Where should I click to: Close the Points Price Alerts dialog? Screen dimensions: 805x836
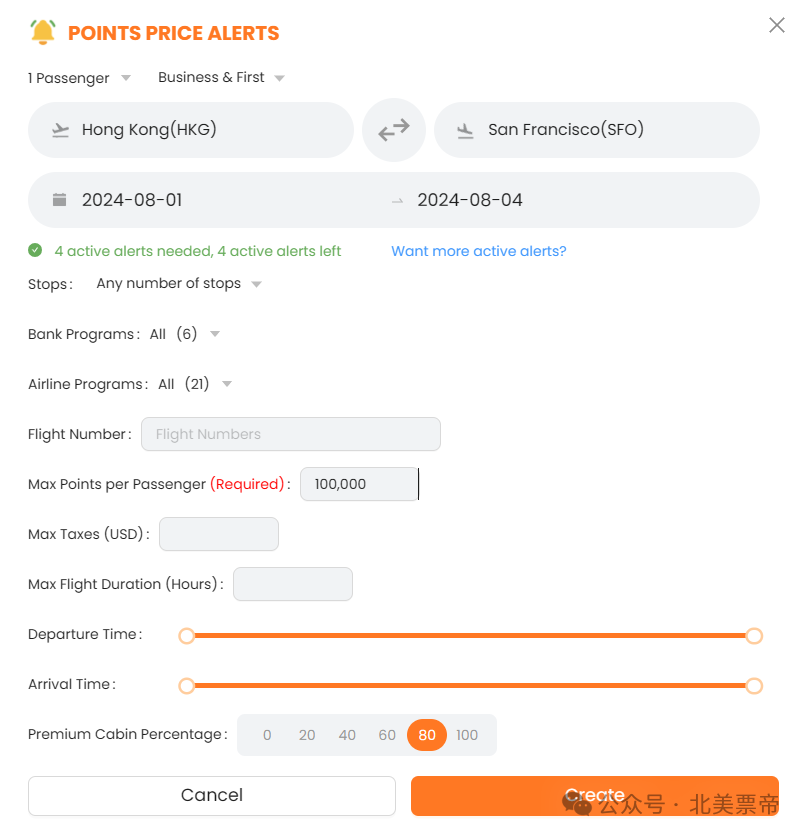tap(776, 25)
